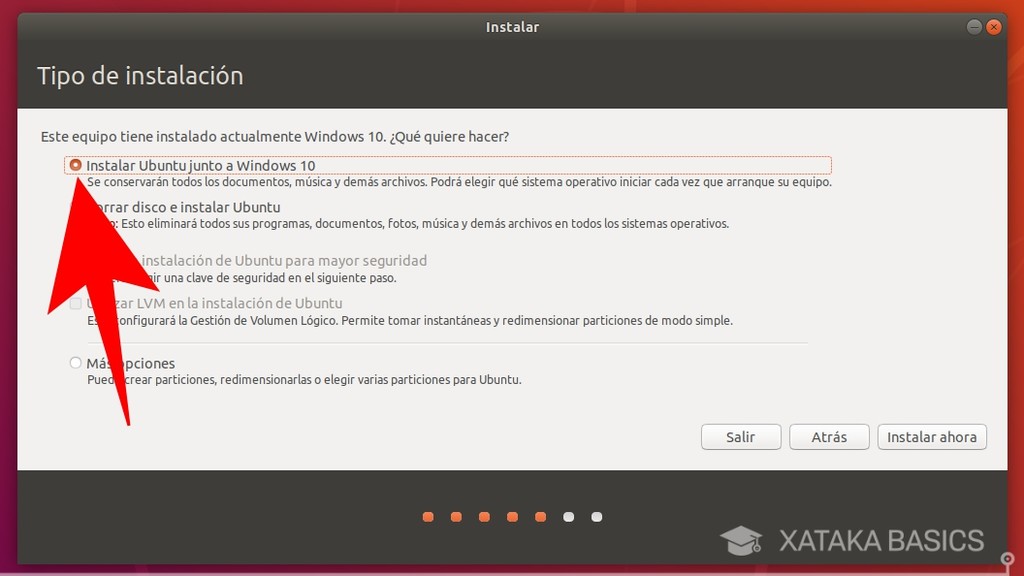The width and height of the screenshot is (1024, 576).
Task: Check 'Utilizar LVM en la instalación de Ubuntu'
Action: click(76, 303)
